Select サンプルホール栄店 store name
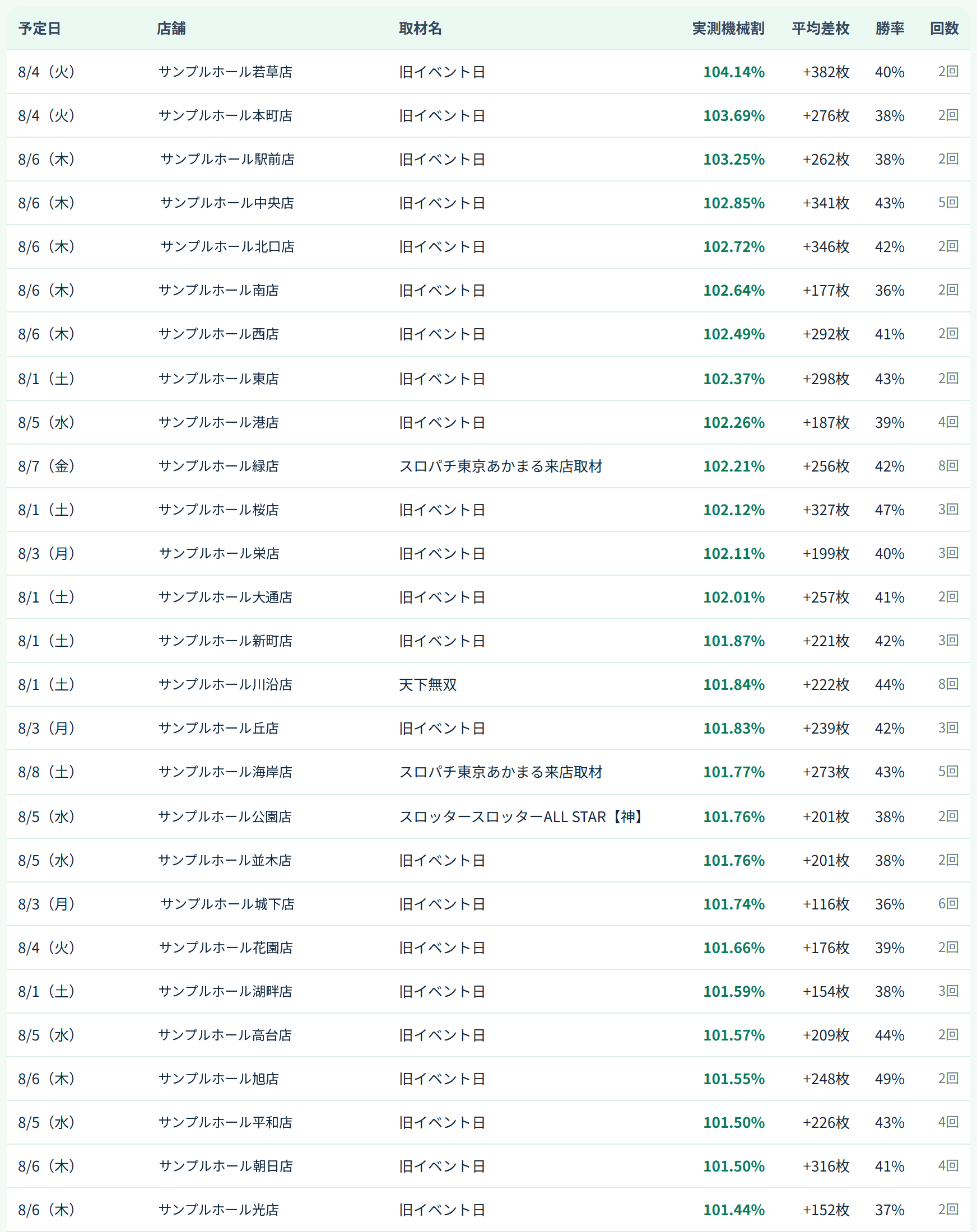Screen dimensions: 977x1232 (x=219, y=554)
